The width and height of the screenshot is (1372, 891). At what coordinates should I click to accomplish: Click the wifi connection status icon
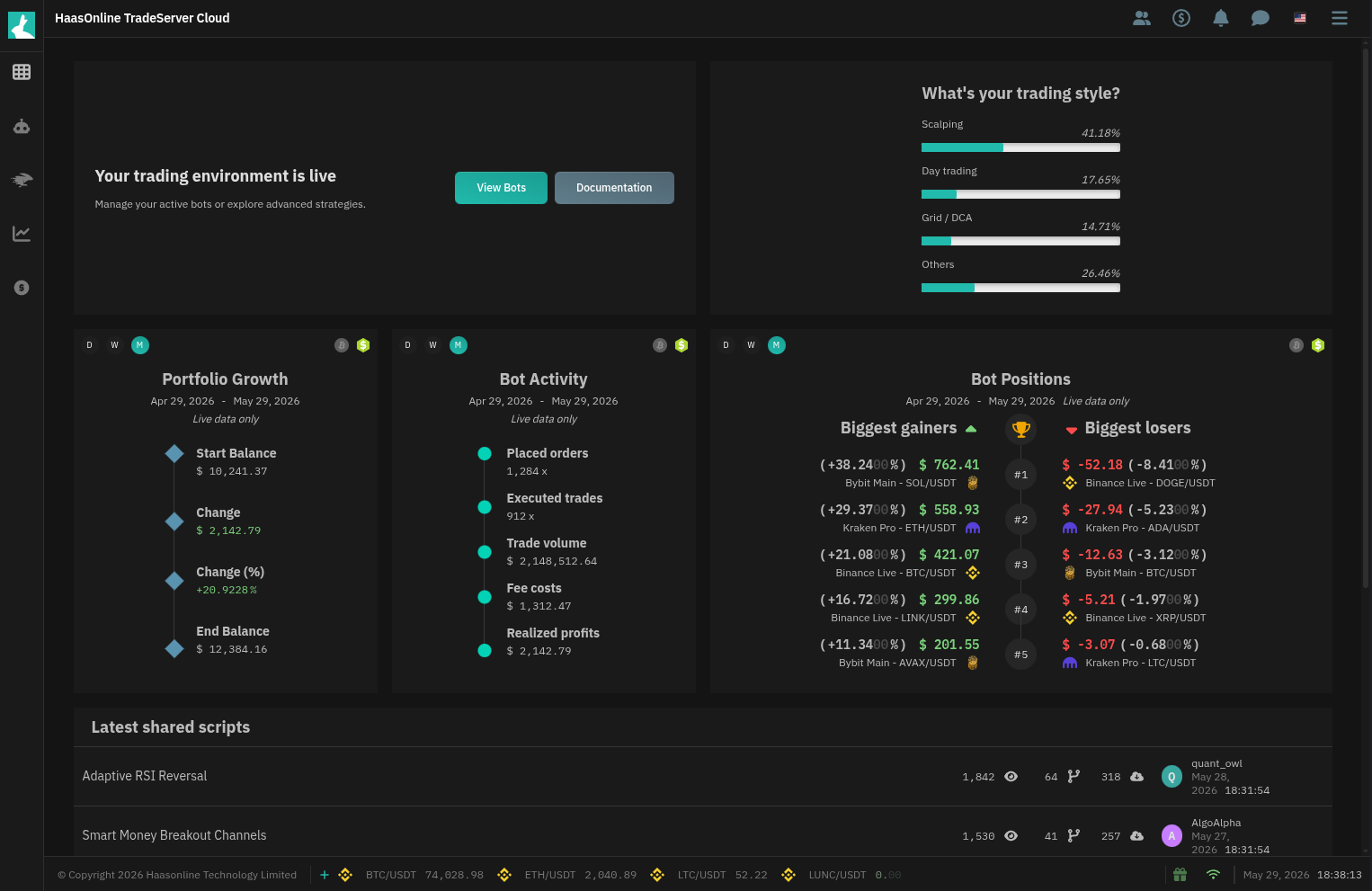pos(1213,874)
